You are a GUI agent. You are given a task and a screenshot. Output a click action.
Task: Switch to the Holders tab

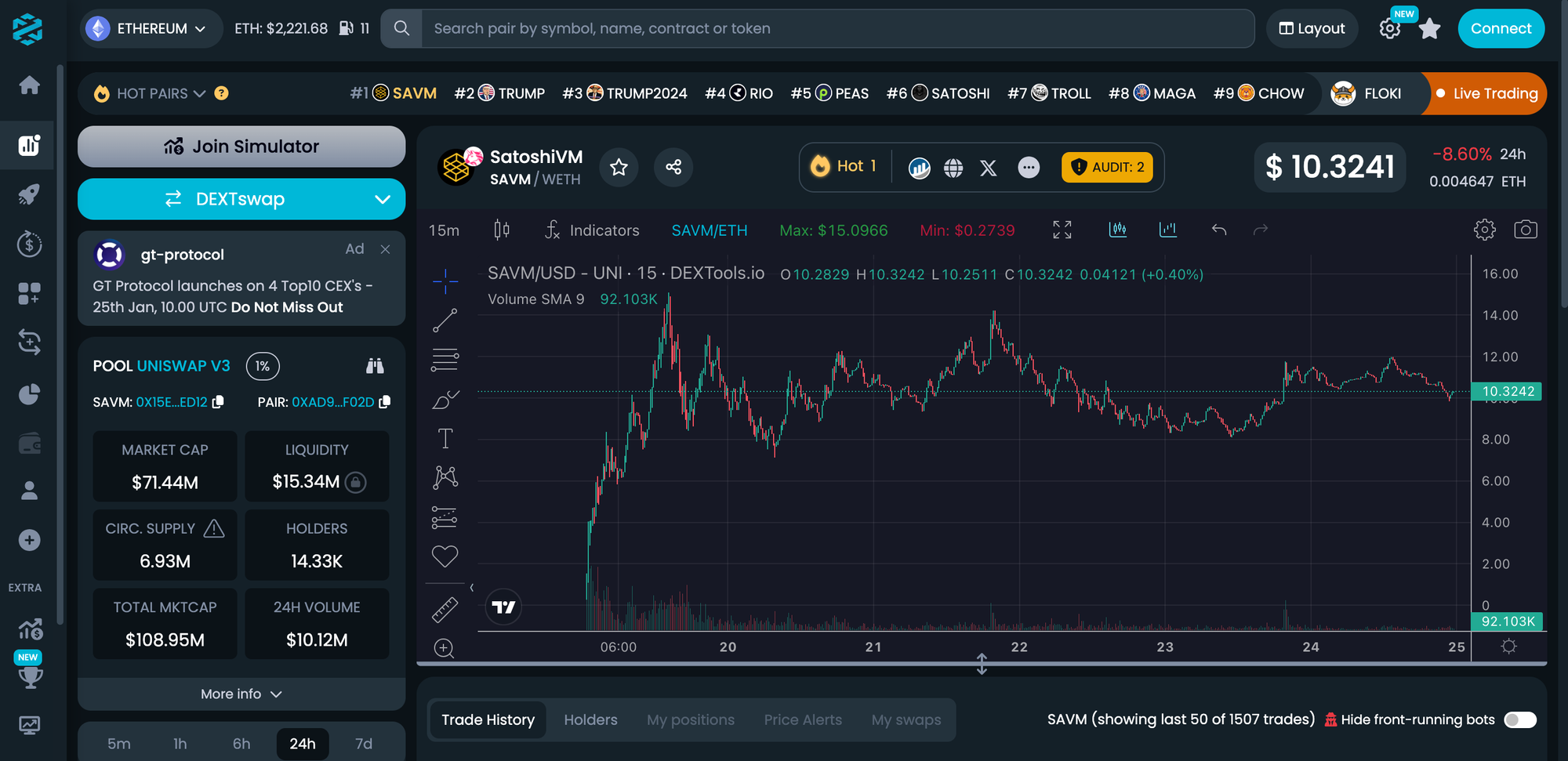click(x=590, y=720)
